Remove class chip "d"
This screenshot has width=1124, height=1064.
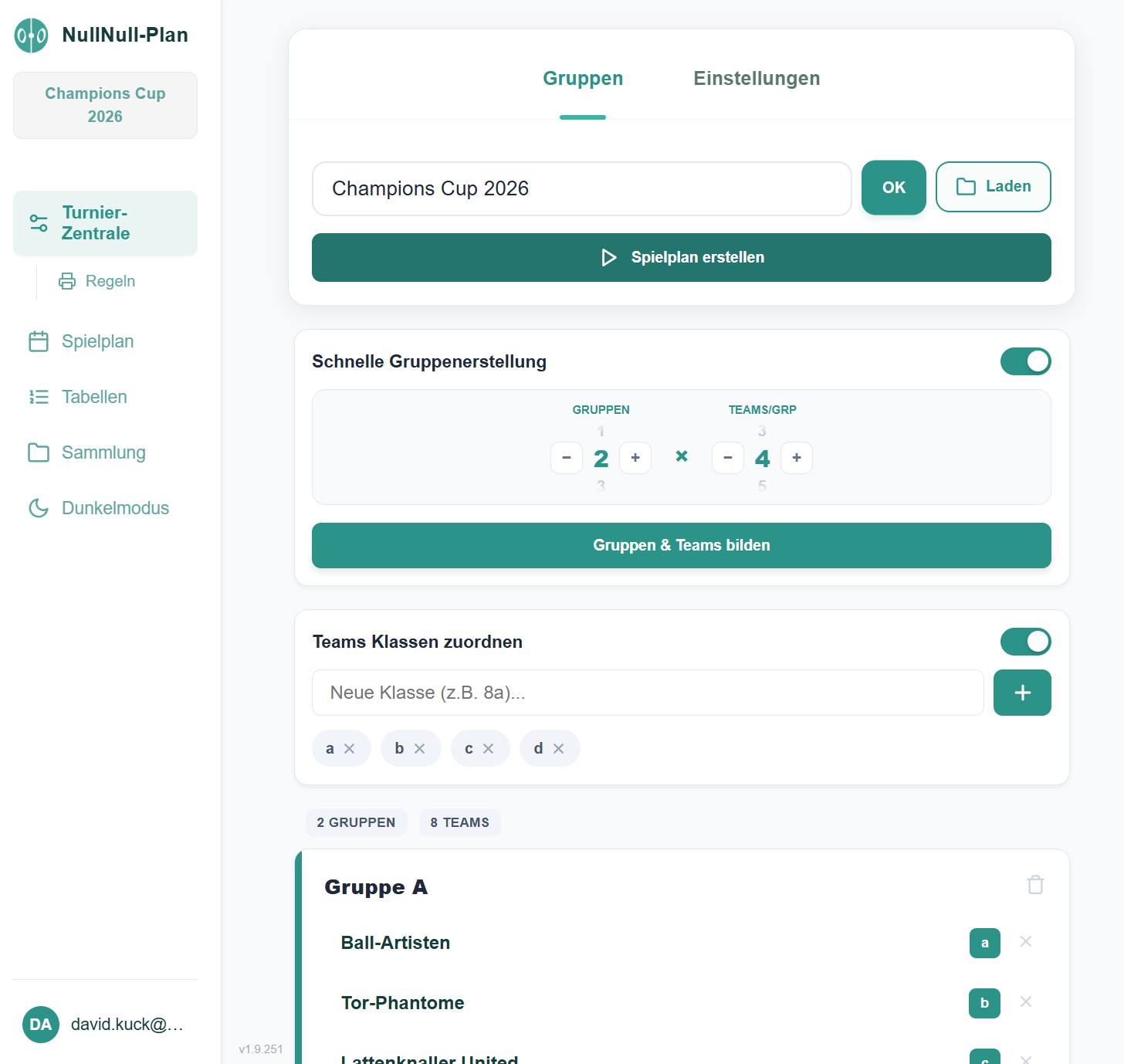coord(559,749)
